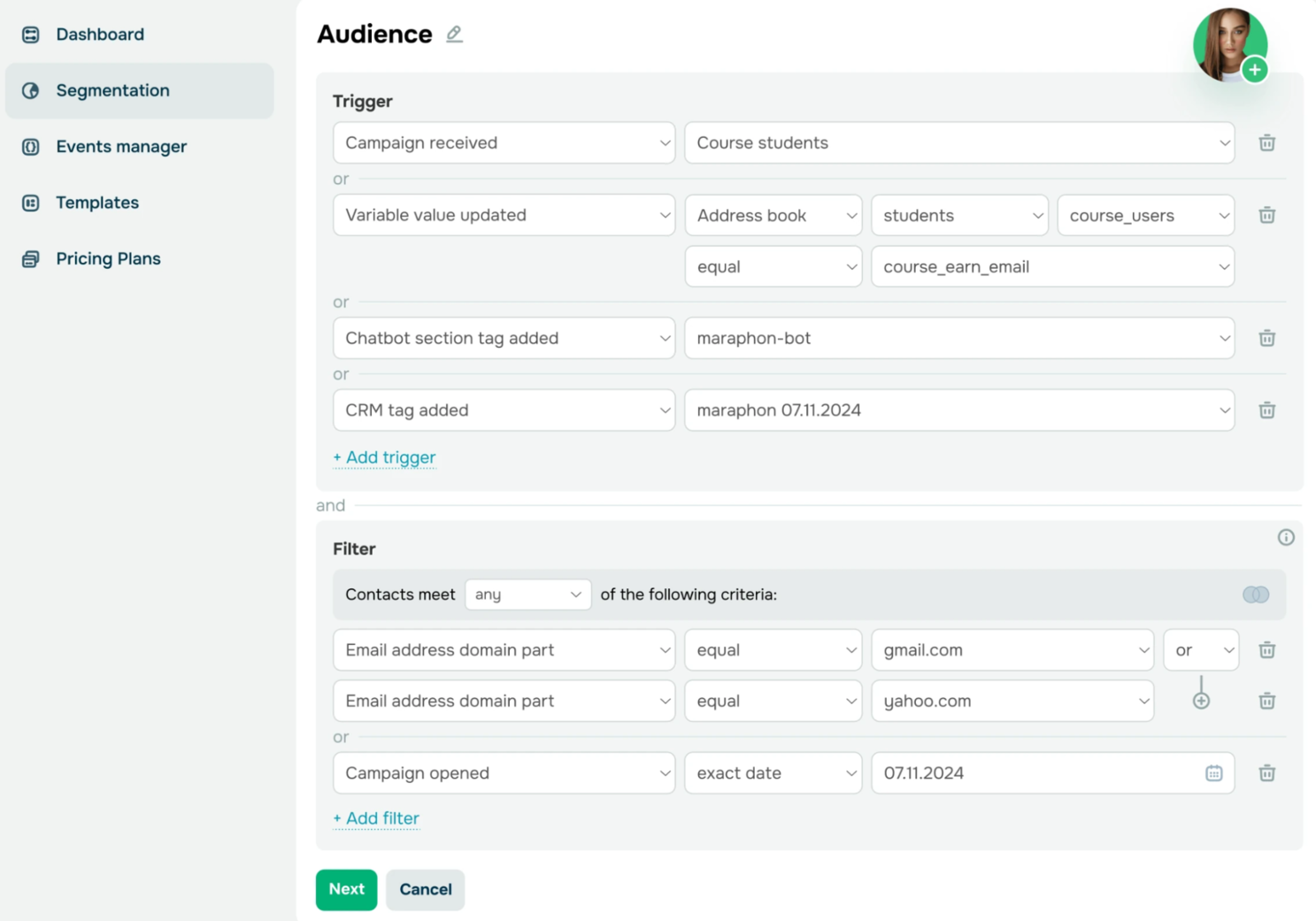Open the or connector dropdown
Image resolution: width=1316 pixels, height=921 pixels.
click(x=1201, y=649)
